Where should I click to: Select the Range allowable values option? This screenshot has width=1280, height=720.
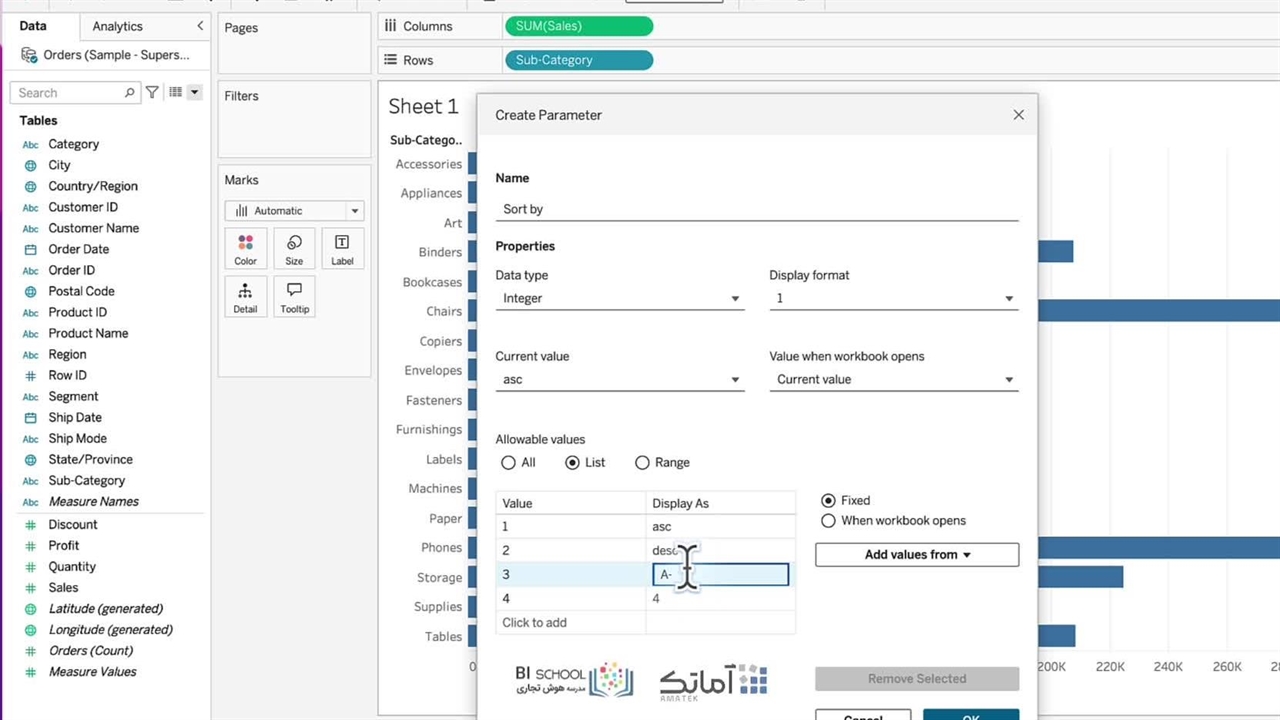(642, 463)
